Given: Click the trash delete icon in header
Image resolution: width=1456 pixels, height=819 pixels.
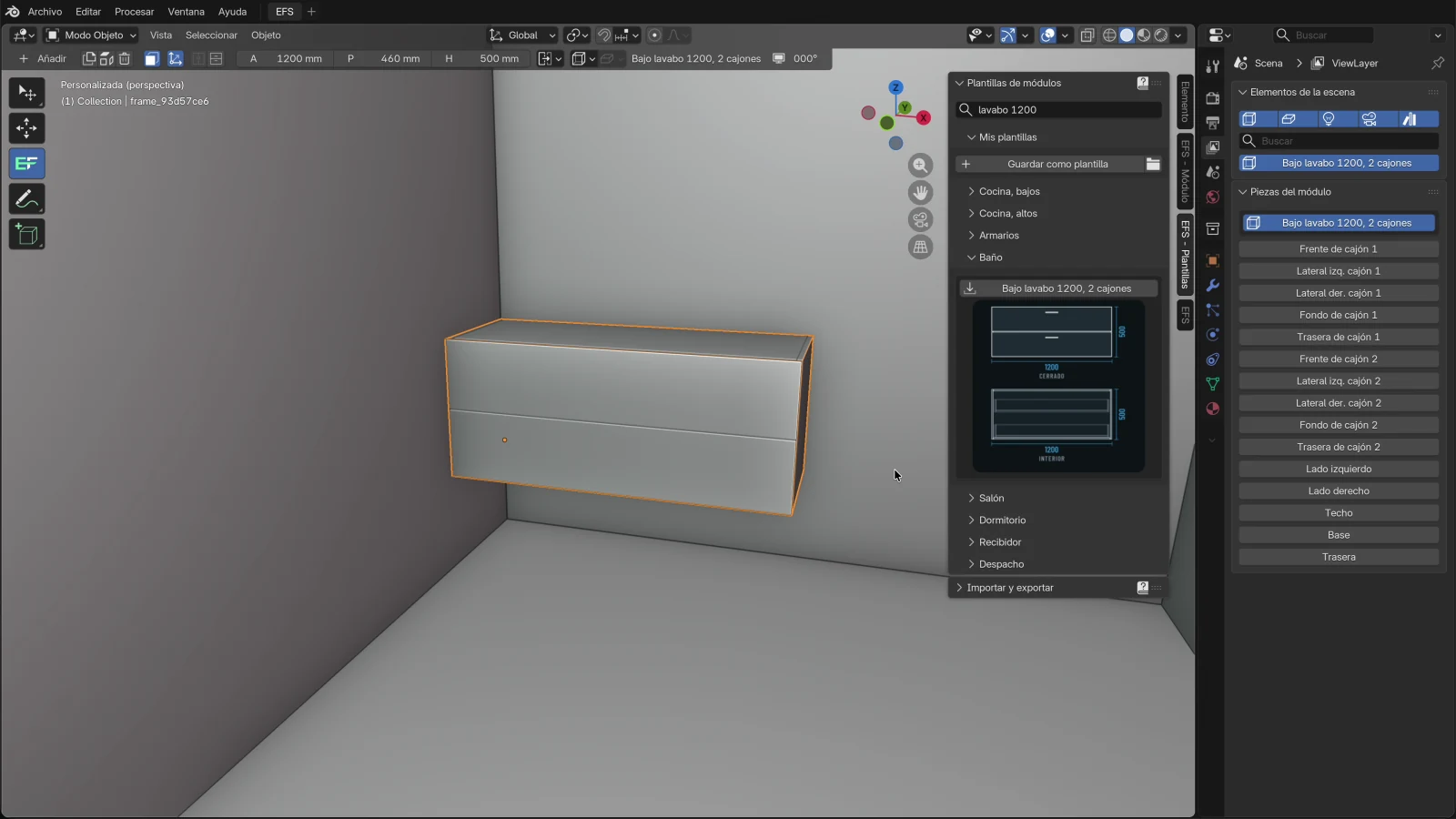Looking at the screenshot, I should coord(125,58).
